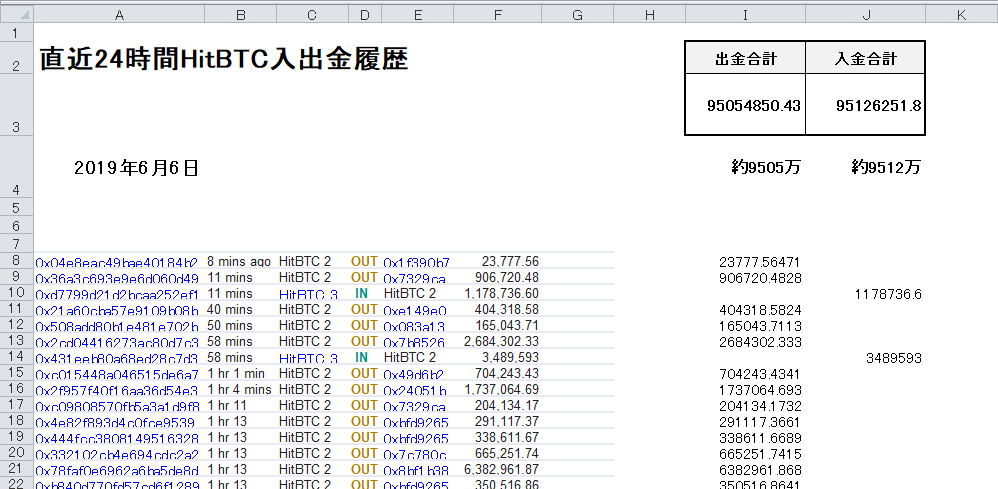Select cell 約9505万

[766, 167]
